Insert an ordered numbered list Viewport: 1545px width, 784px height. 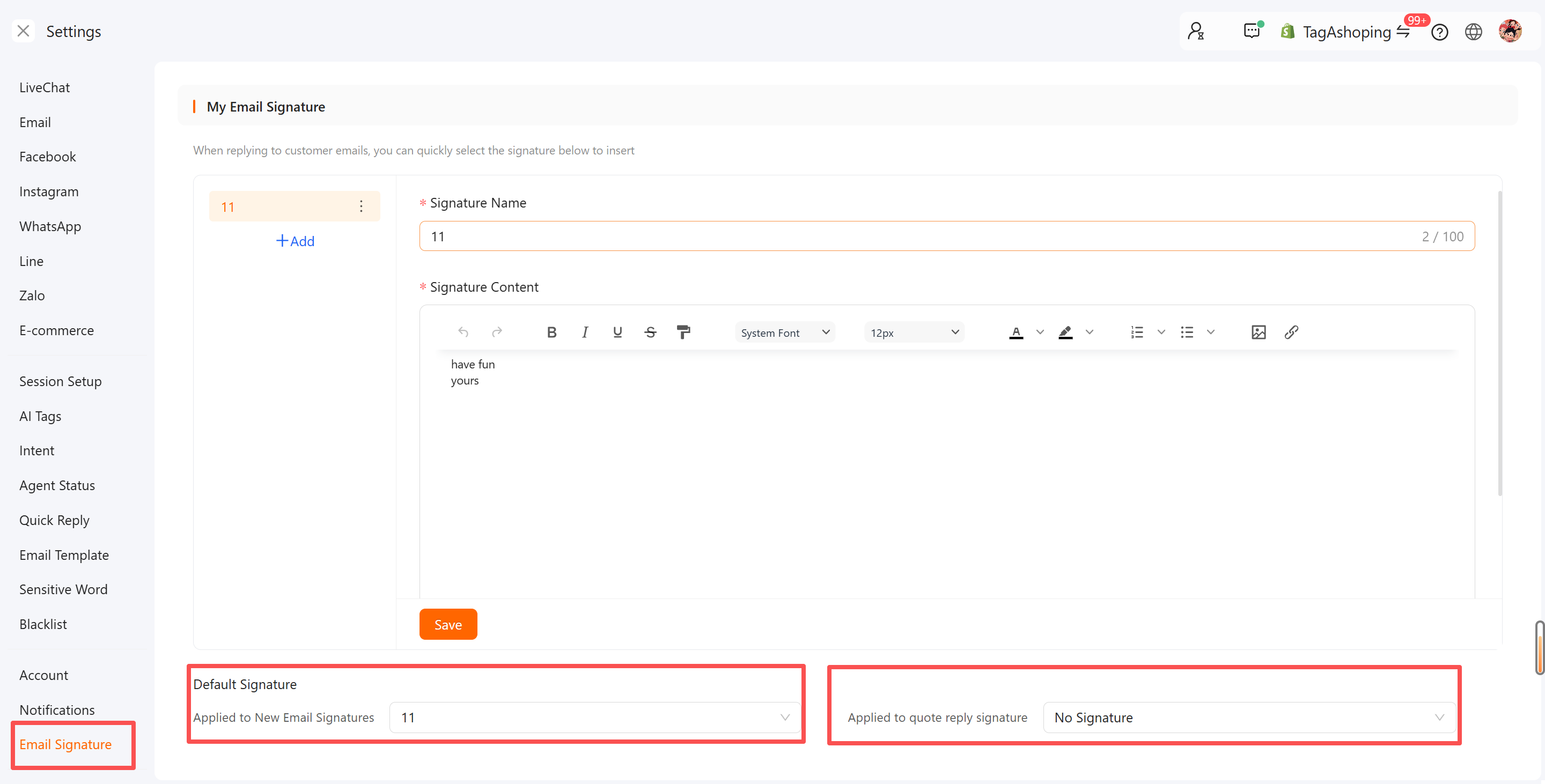1137,332
